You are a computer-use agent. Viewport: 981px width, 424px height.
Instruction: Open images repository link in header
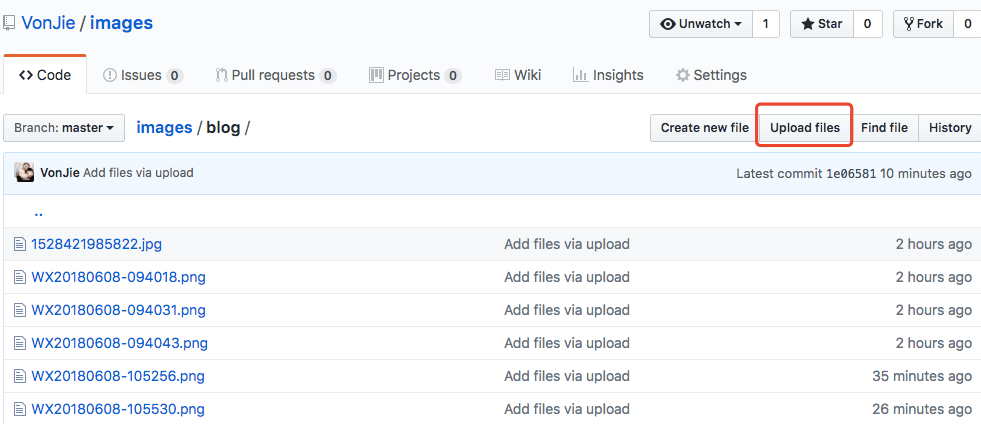click(121, 23)
